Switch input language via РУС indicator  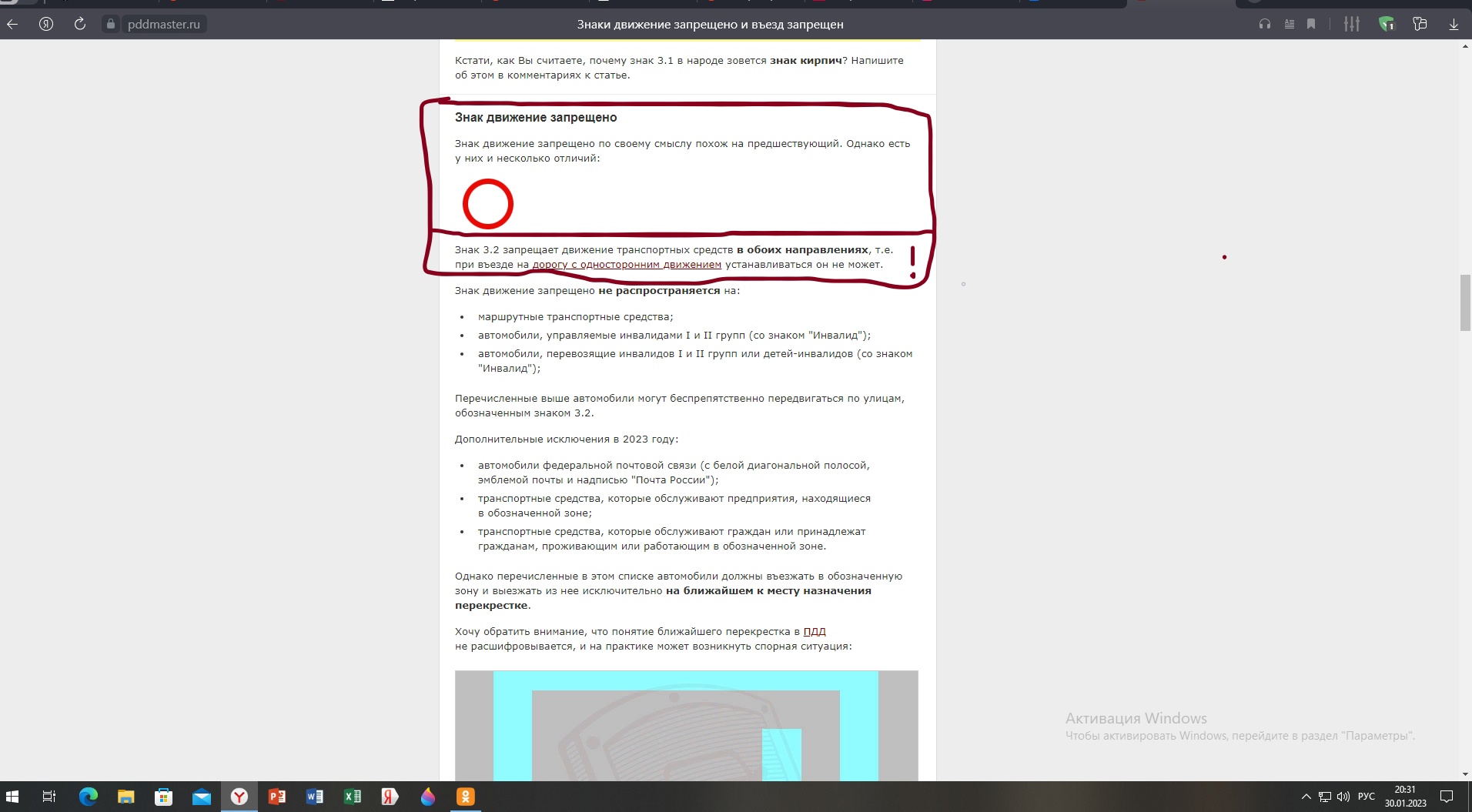pos(1366,797)
